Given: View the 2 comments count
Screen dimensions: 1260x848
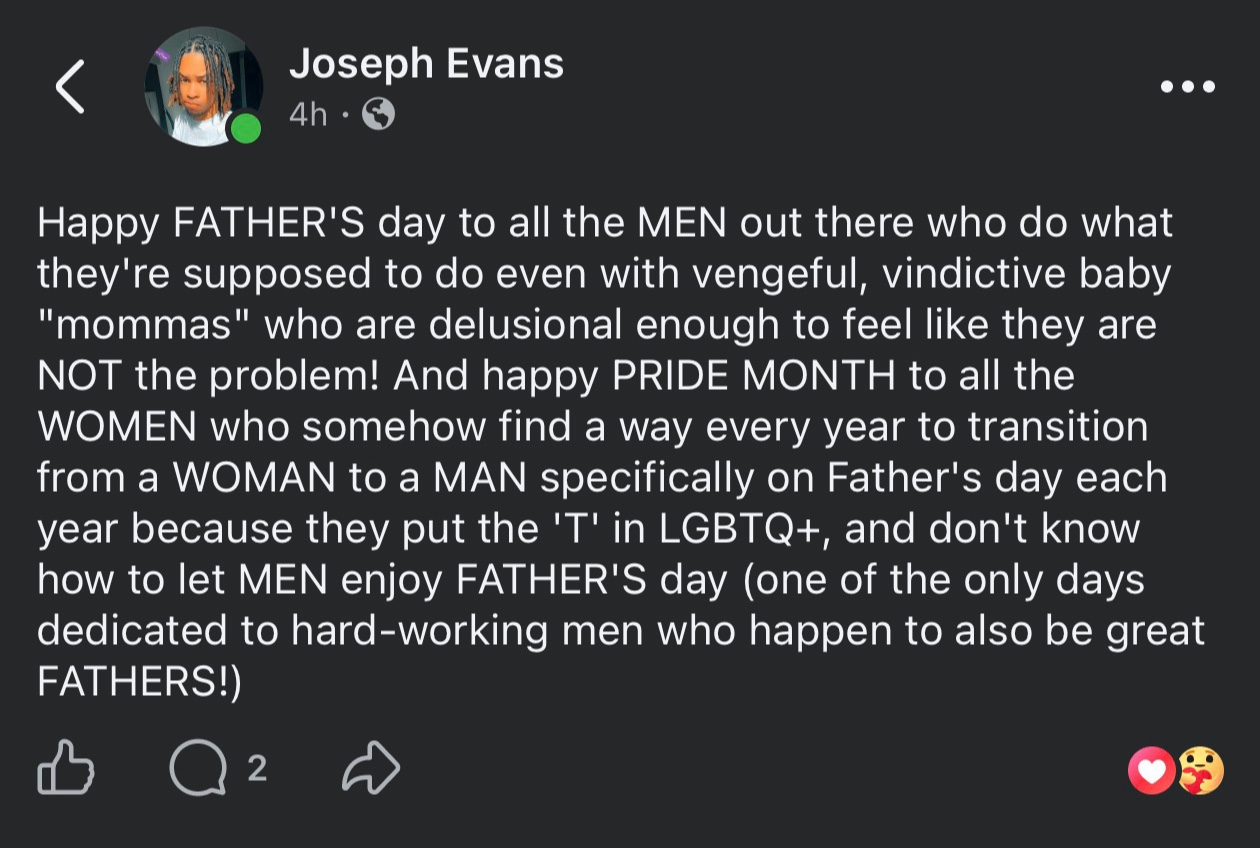Looking at the screenshot, I should [x=257, y=768].
